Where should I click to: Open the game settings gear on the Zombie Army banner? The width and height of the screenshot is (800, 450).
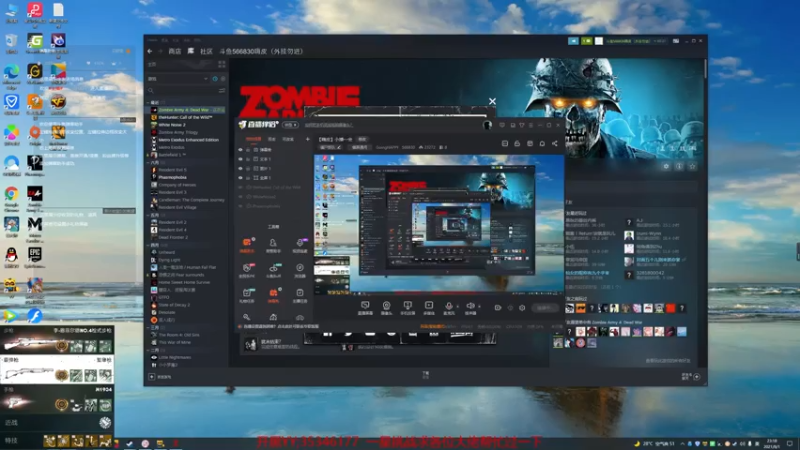[x=666, y=166]
